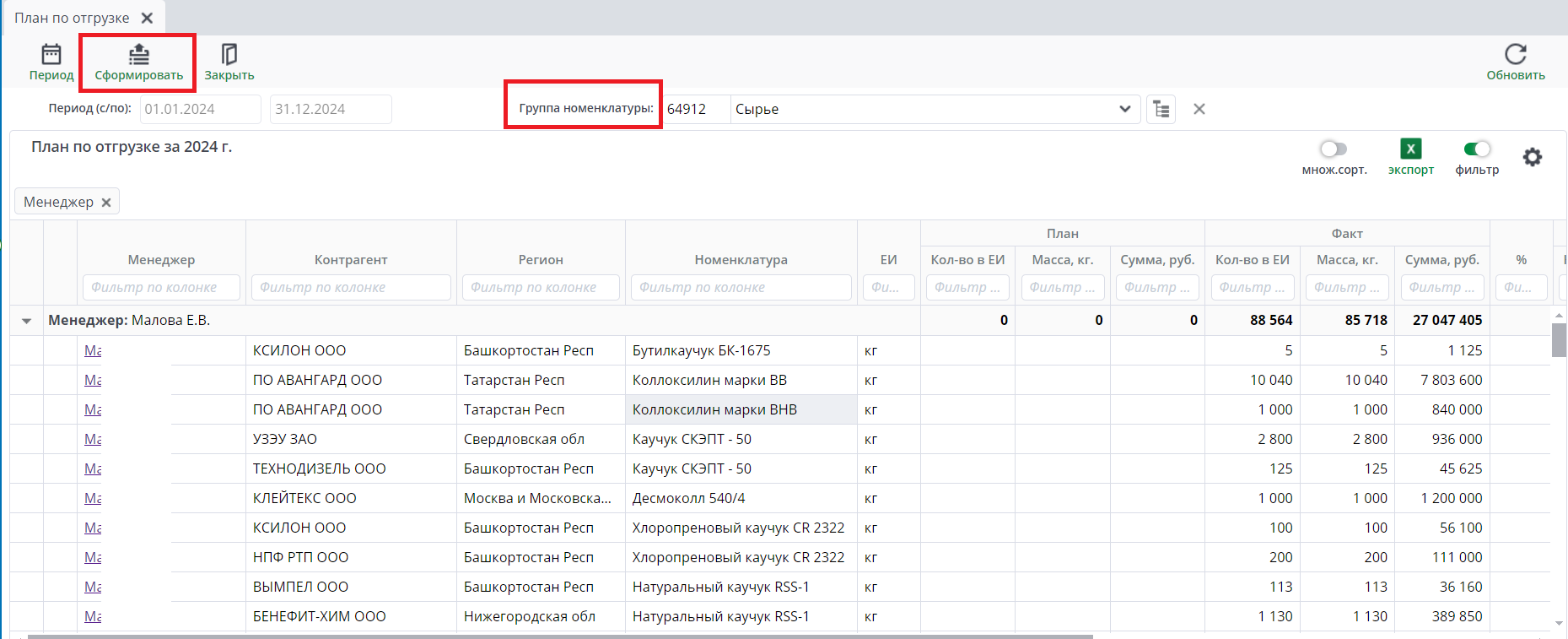
Task: Export table using the Excel icon
Action: coord(1410,149)
